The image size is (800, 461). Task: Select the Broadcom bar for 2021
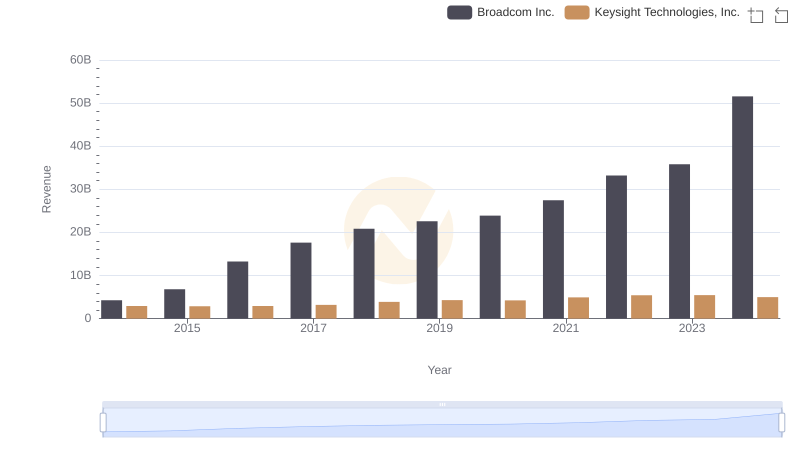(x=553, y=260)
